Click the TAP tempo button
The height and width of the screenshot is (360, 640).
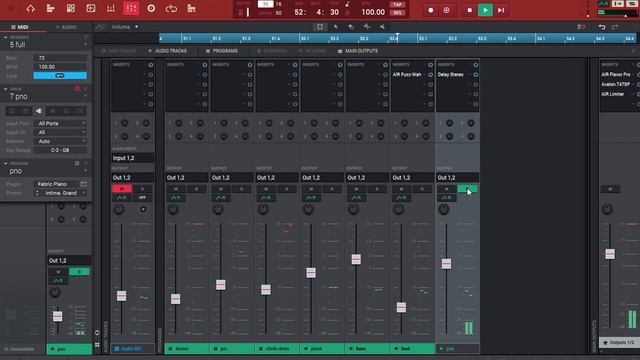[397, 5]
